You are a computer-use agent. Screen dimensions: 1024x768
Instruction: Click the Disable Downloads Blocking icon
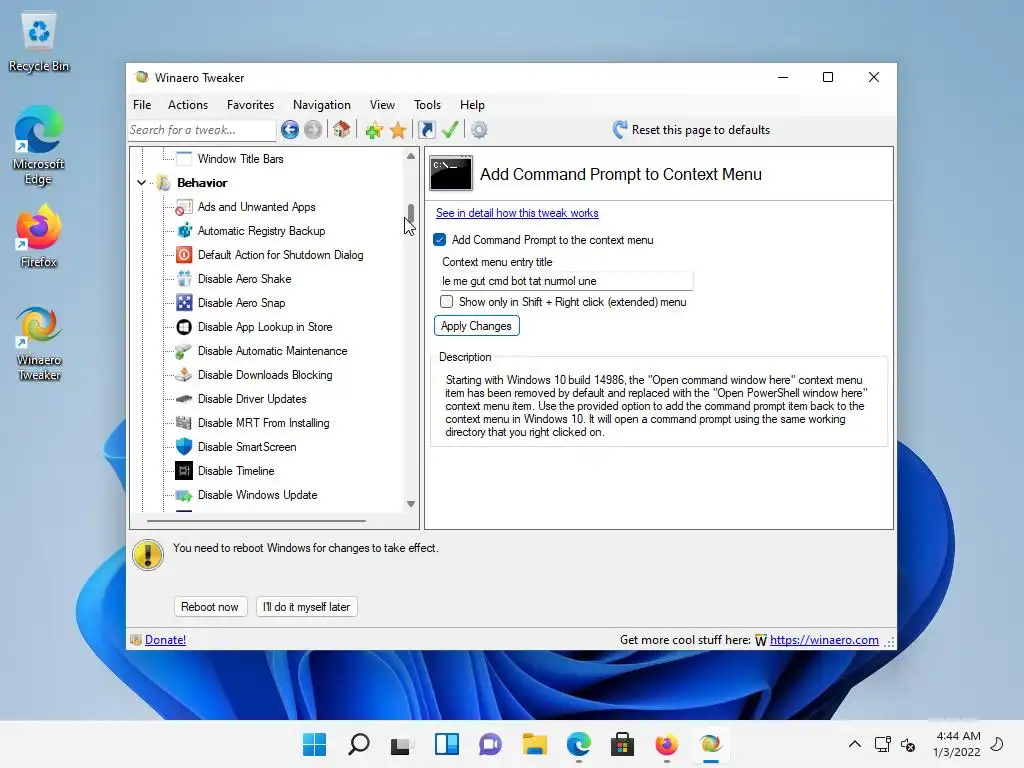pos(184,375)
